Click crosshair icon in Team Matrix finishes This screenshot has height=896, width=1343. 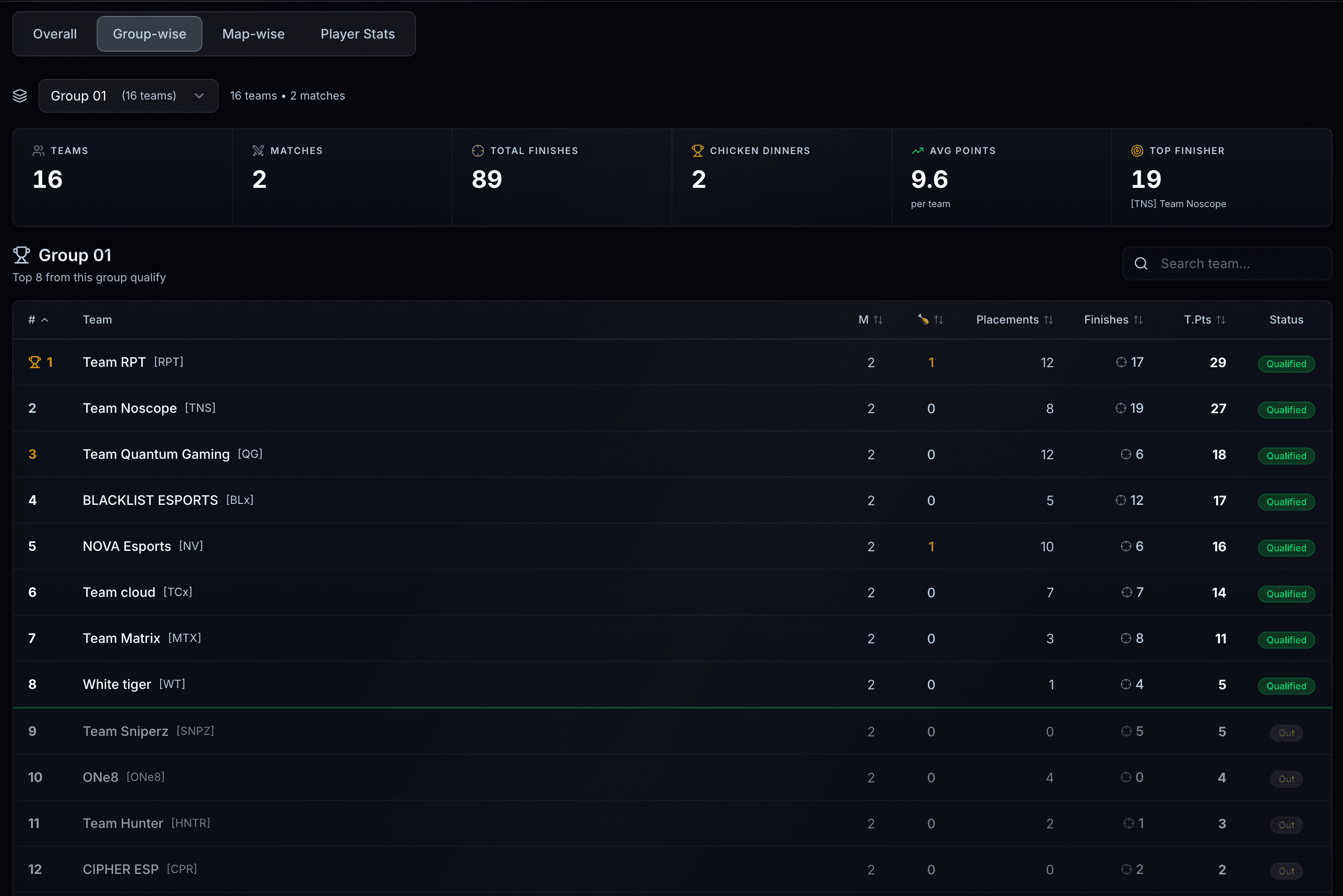tap(1126, 638)
